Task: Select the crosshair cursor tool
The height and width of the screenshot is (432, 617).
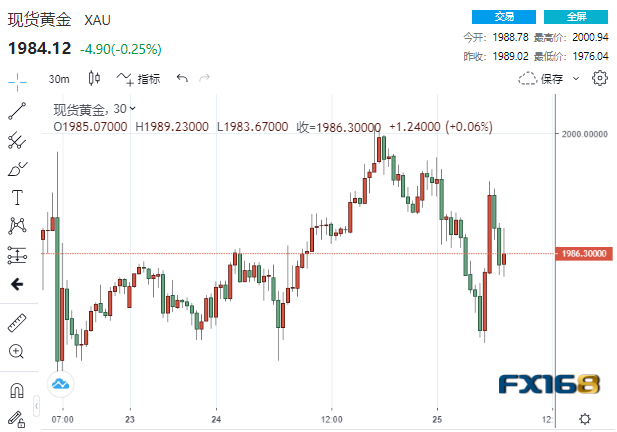Action: tap(17, 82)
